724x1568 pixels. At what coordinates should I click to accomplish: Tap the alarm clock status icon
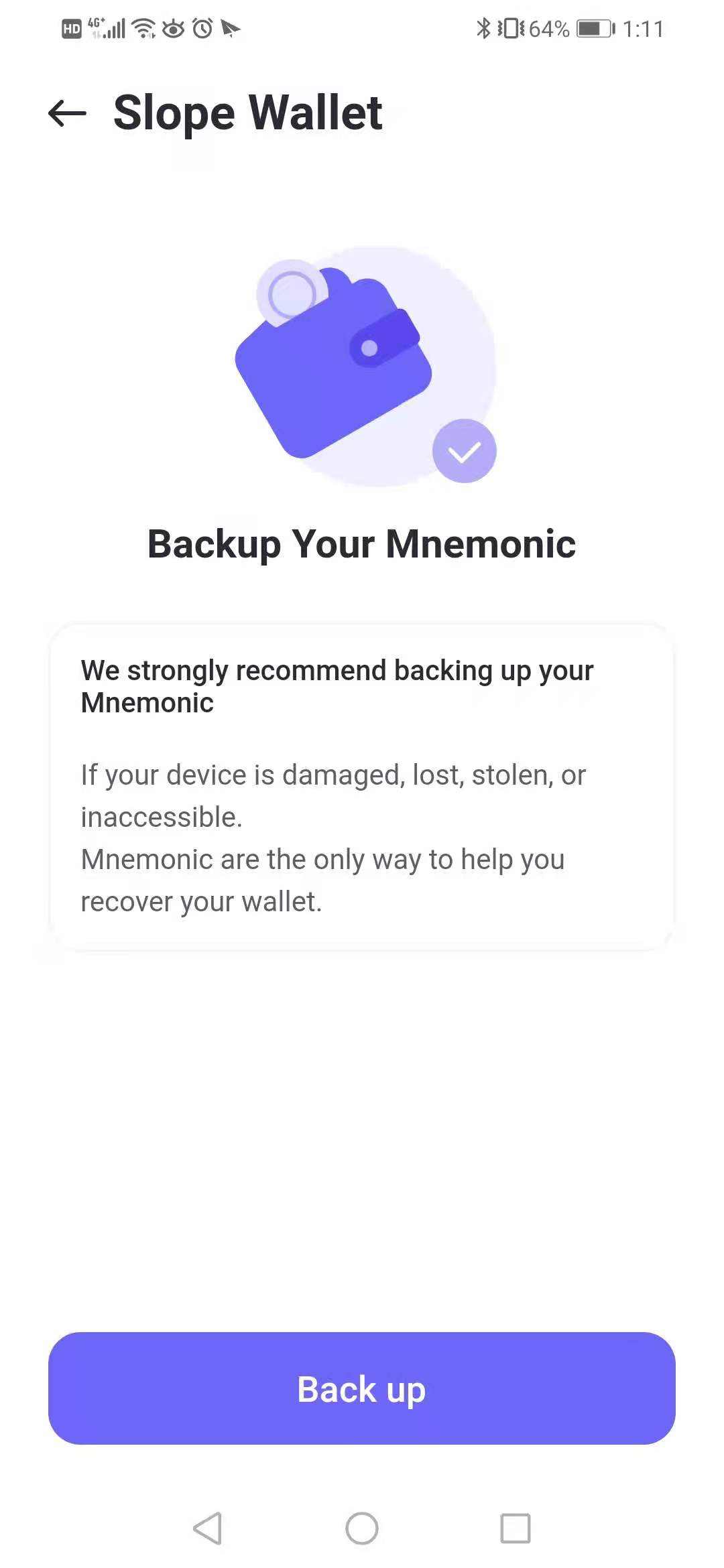(x=202, y=28)
